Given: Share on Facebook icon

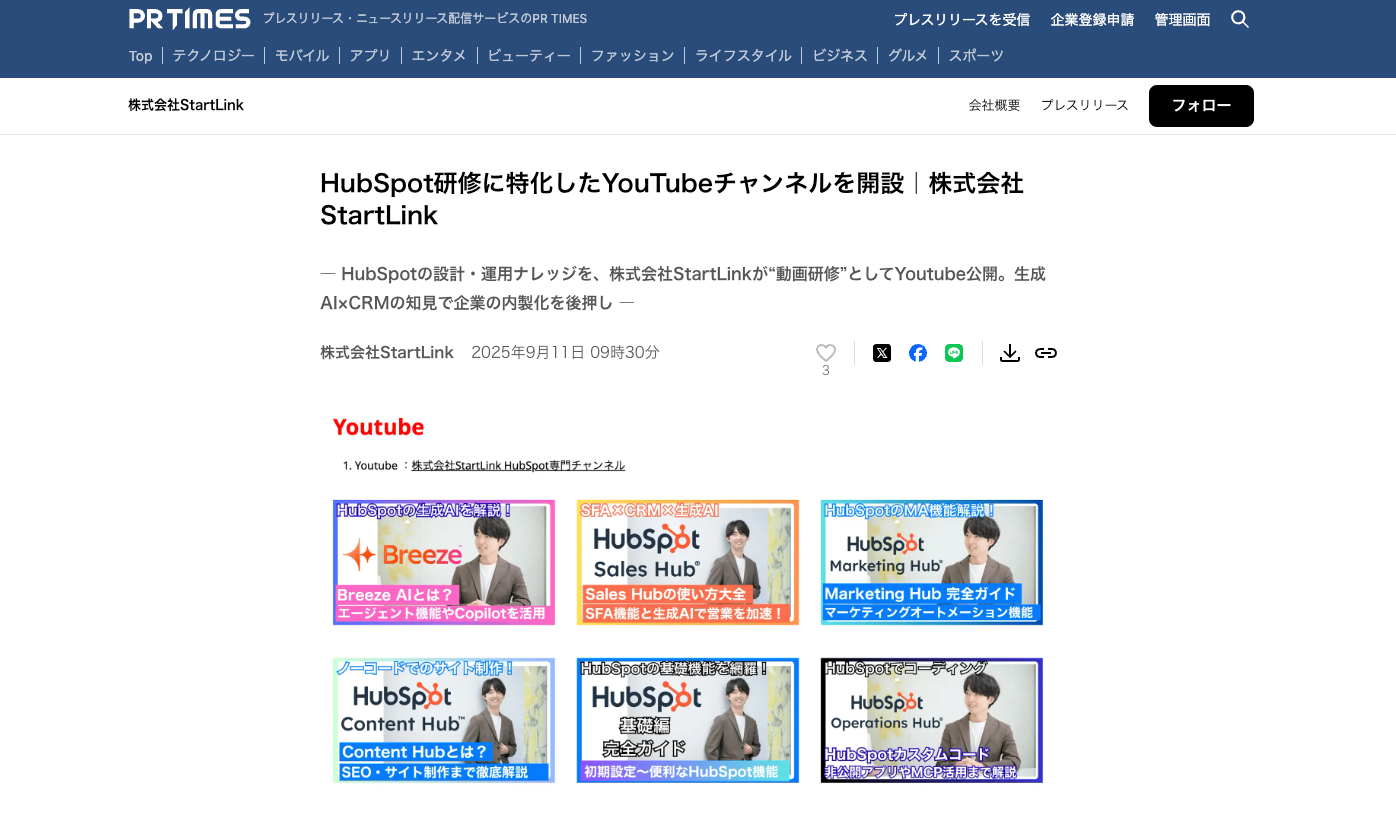Looking at the screenshot, I should click(918, 353).
